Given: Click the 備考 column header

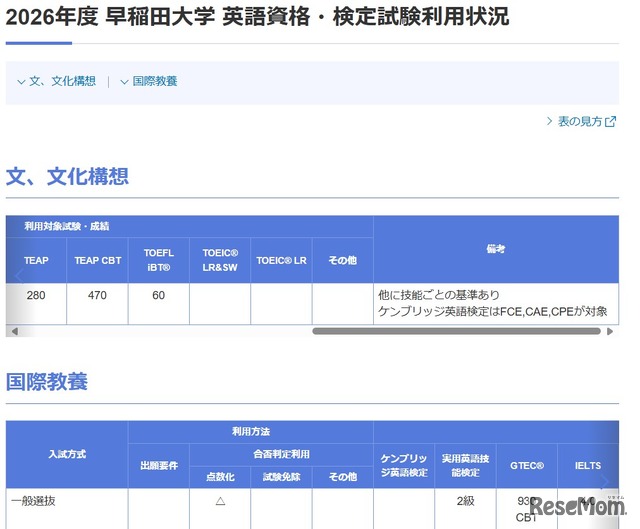Looking at the screenshot, I should (496, 249).
